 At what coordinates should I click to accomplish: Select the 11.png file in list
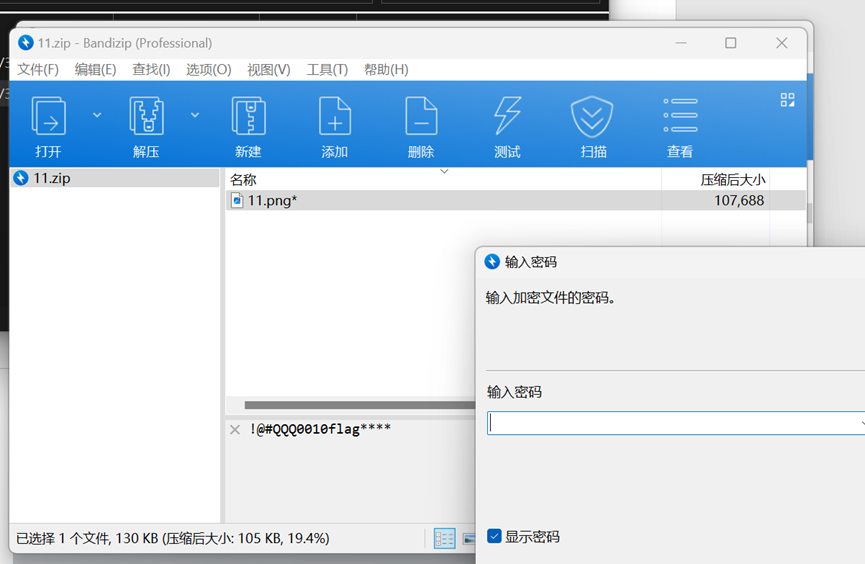click(x=272, y=201)
